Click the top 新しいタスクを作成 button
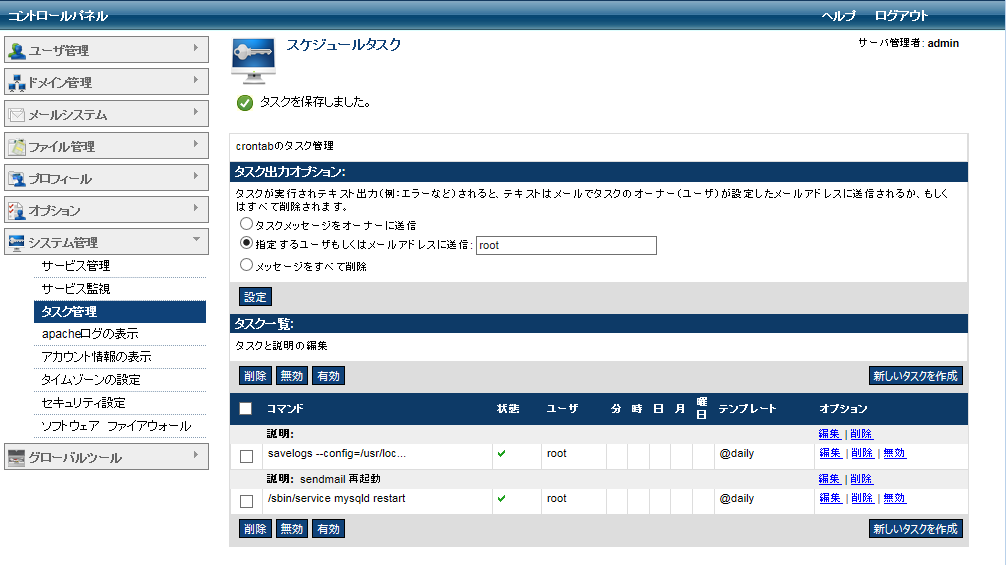The width and height of the screenshot is (1006, 565). click(x=915, y=376)
